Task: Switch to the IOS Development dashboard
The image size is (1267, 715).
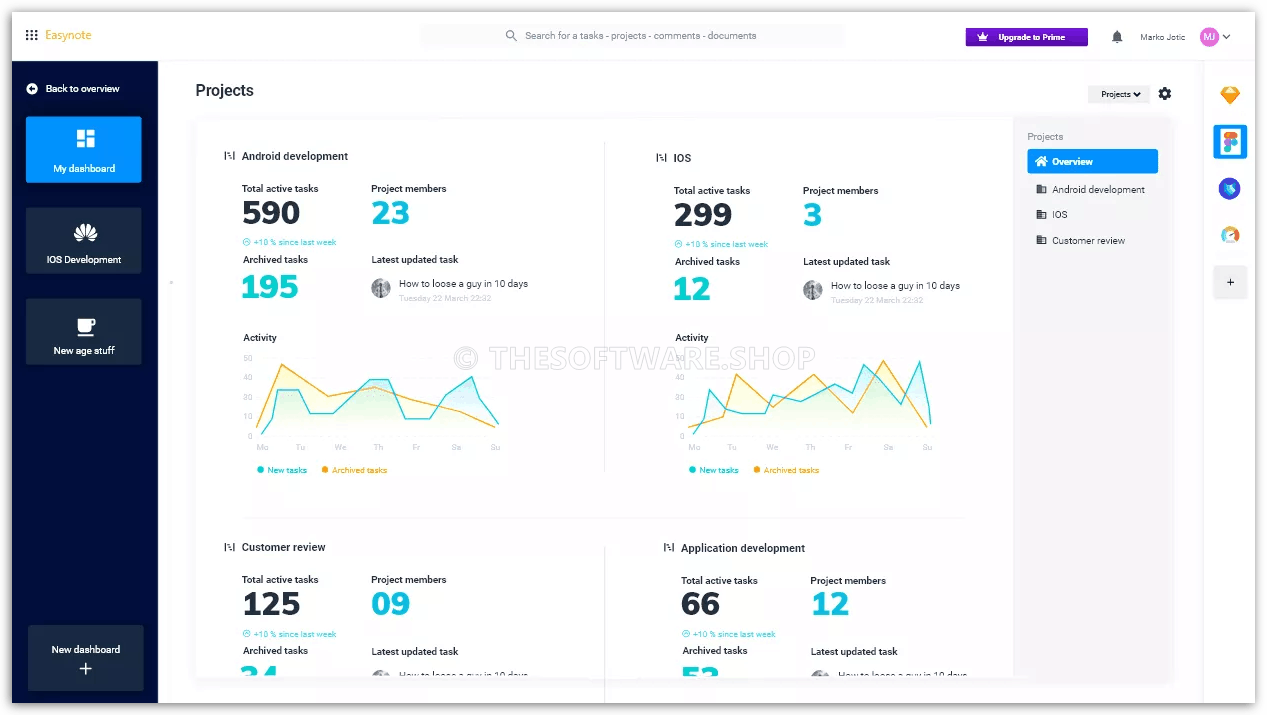Action: [84, 241]
